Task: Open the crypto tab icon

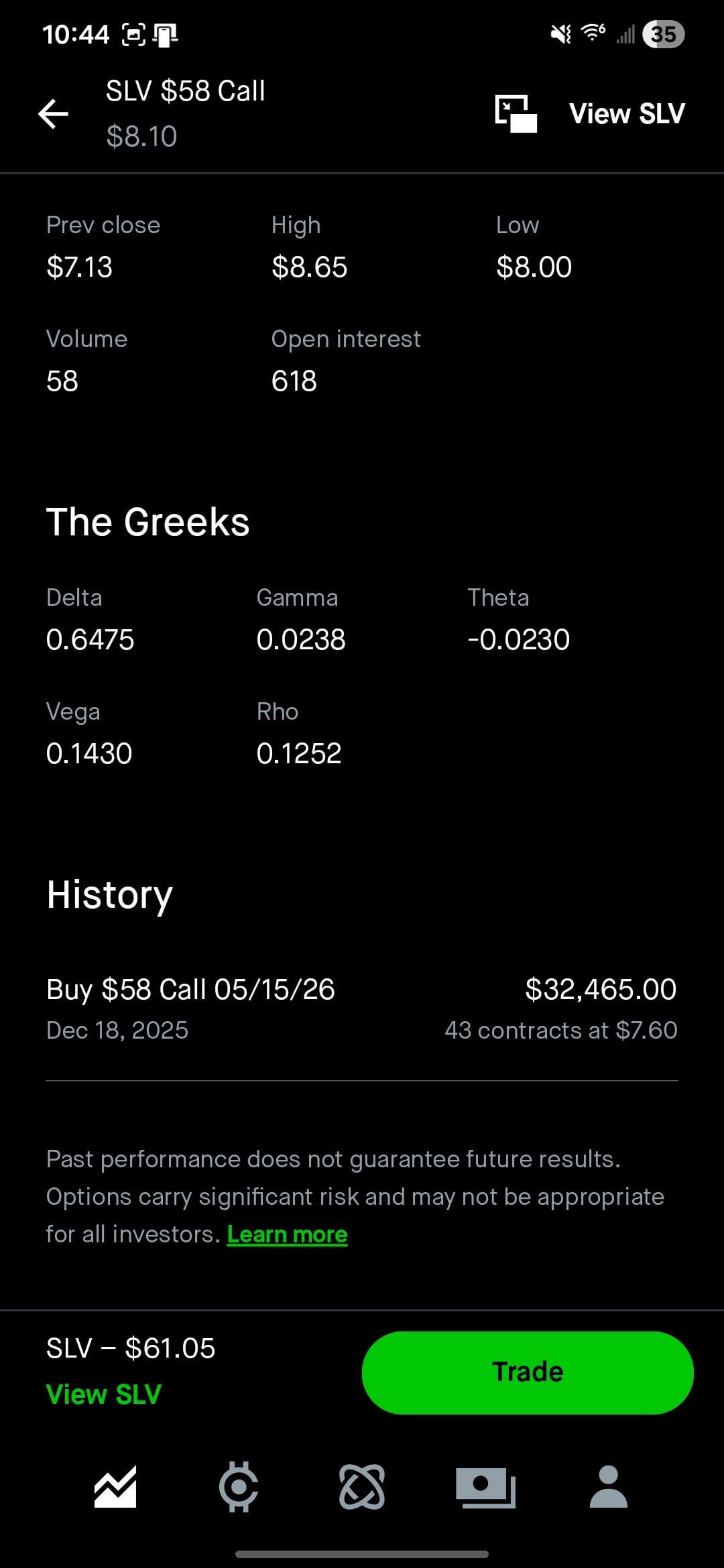Action: pos(239,1487)
